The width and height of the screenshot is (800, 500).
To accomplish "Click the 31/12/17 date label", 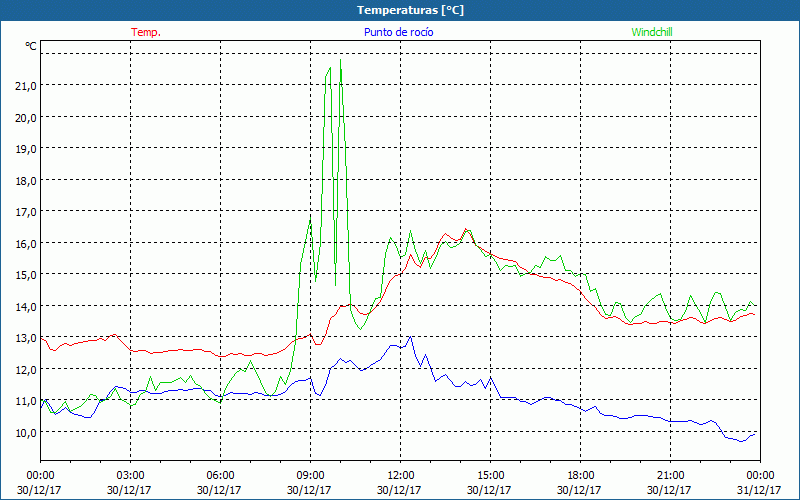I will coord(759,490).
